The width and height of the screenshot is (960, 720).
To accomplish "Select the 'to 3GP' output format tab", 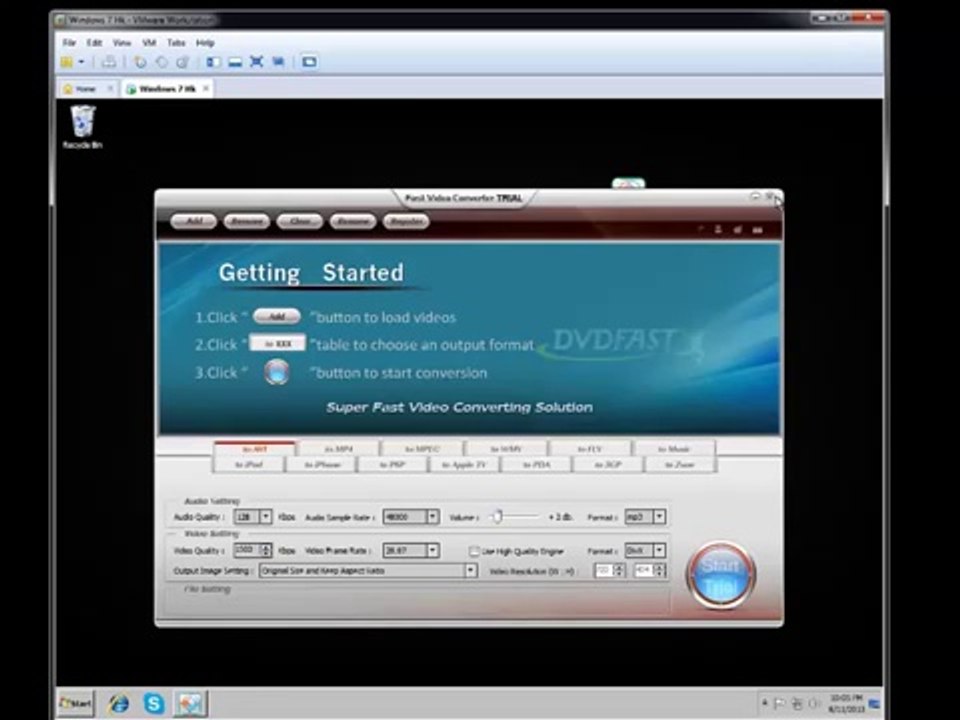I will [x=608, y=465].
